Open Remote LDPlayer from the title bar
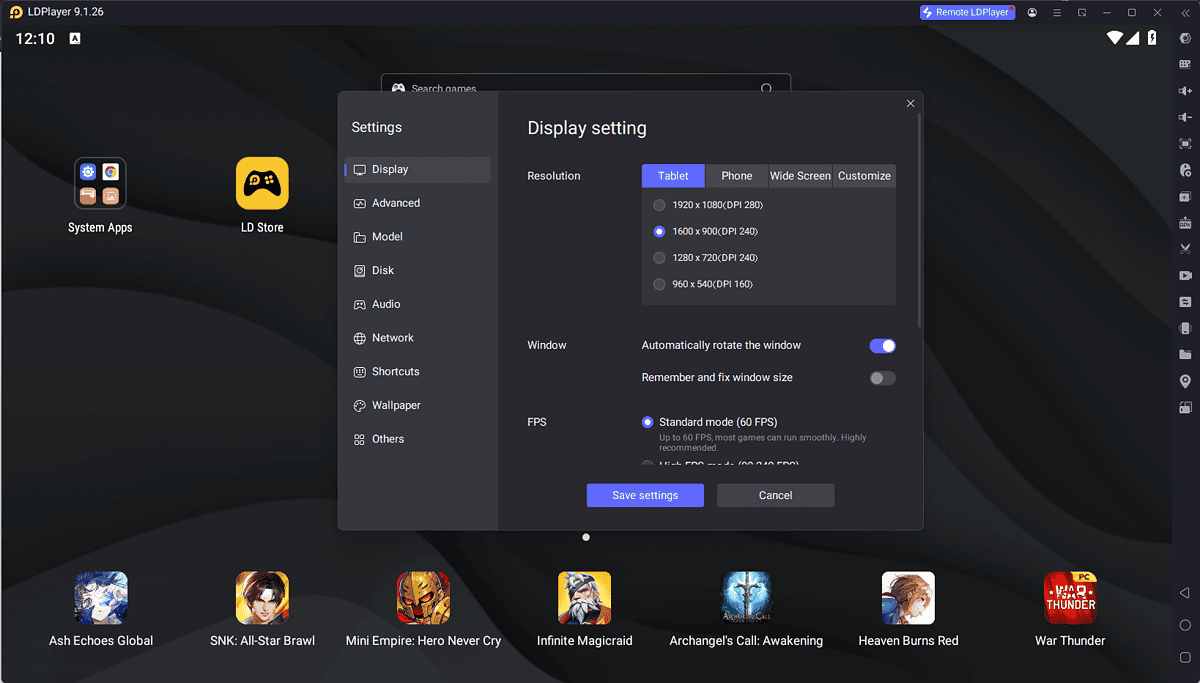Screen dimensions: 1200x683 (x=966, y=12)
